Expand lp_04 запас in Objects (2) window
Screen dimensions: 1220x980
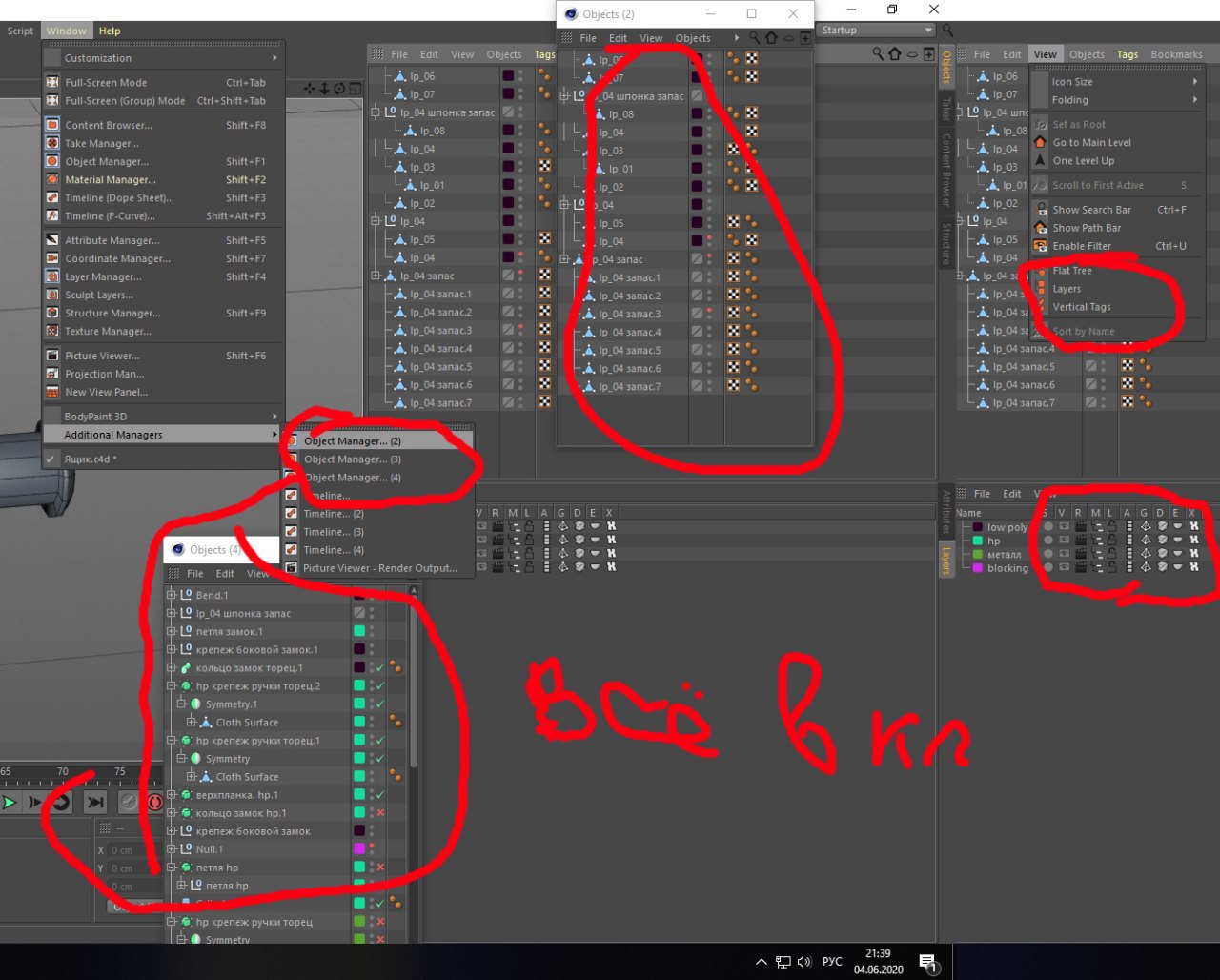click(x=565, y=259)
